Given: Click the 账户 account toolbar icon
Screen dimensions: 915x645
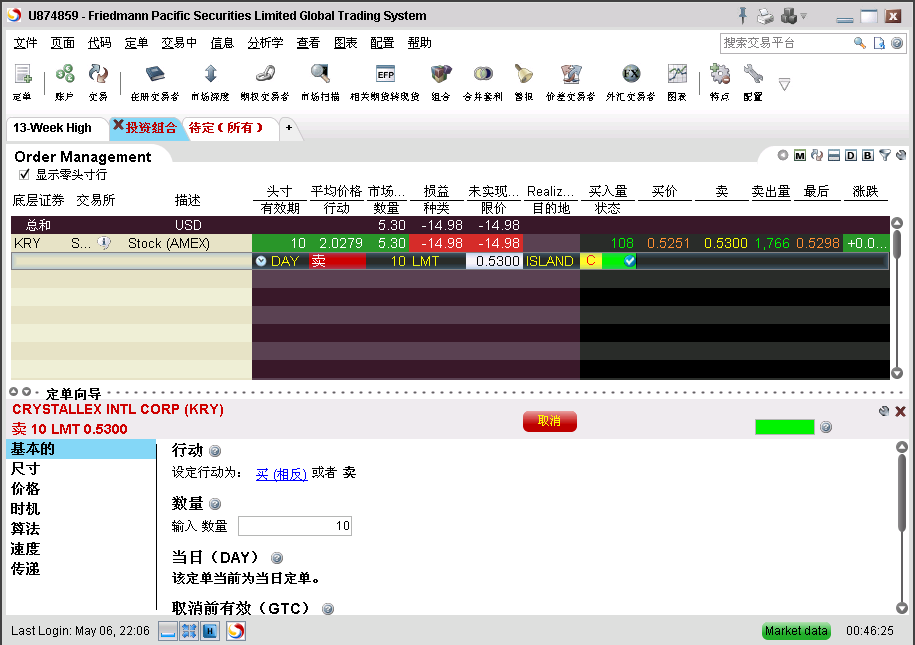Looking at the screenshot, I should point(65,75).
